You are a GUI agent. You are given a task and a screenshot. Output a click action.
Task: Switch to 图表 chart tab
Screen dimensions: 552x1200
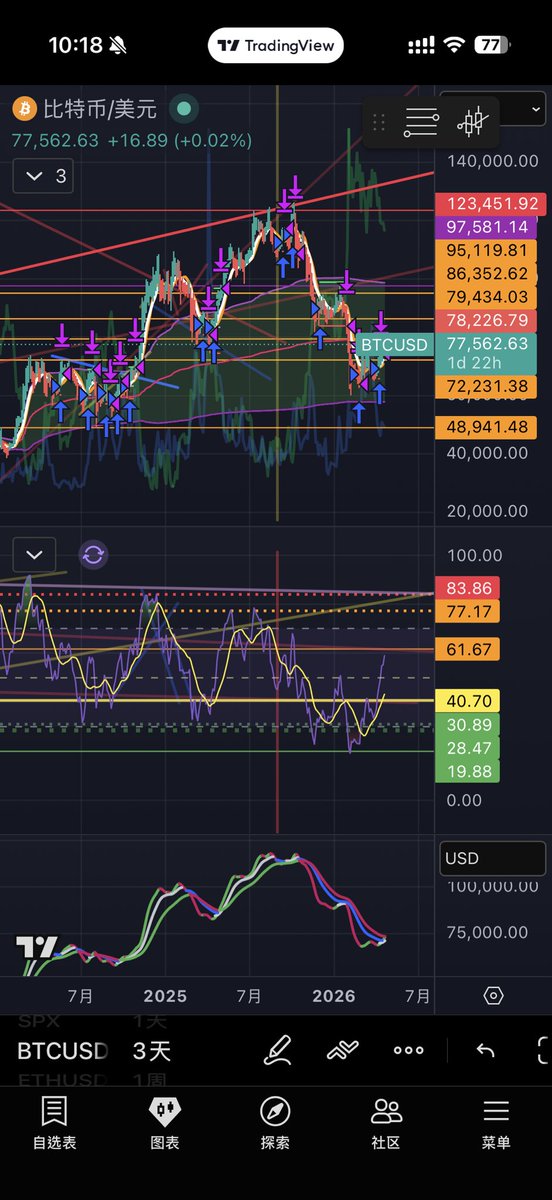pos(164,1123)
